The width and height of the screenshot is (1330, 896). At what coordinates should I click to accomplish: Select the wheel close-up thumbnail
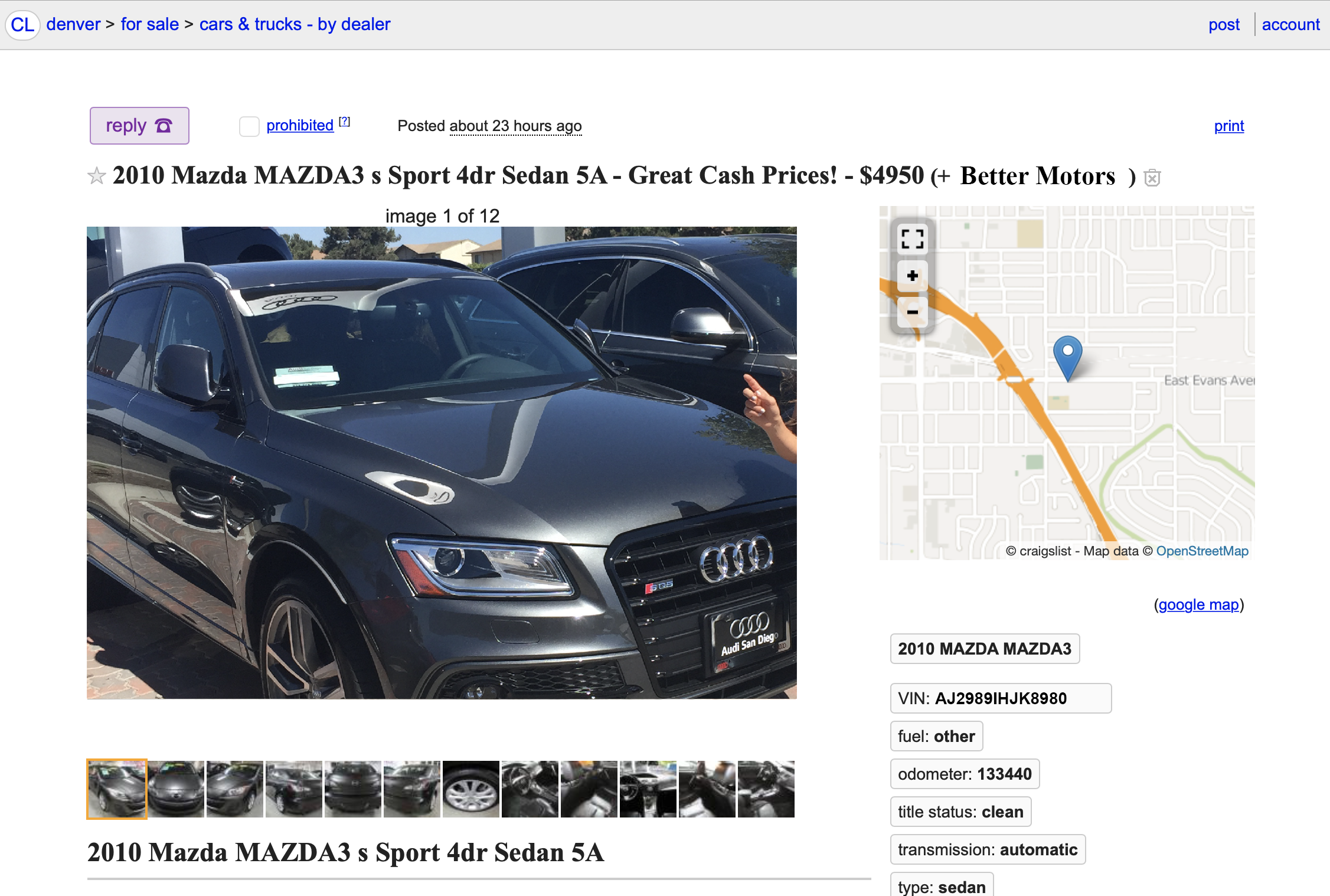471,789
